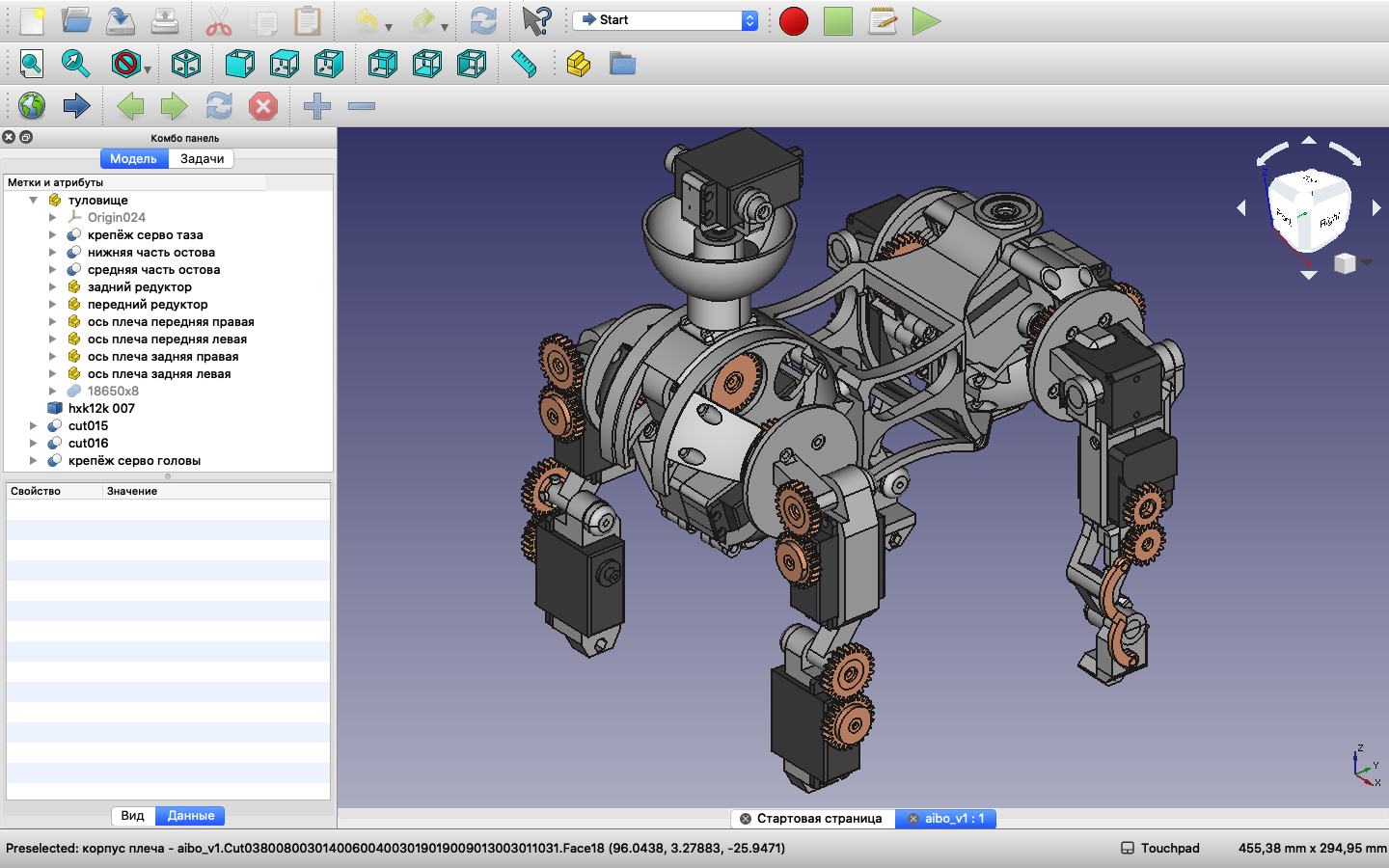Switch to the Задачи tab
This screenshot has height=868, width=1389.
(x=202, y=159)
